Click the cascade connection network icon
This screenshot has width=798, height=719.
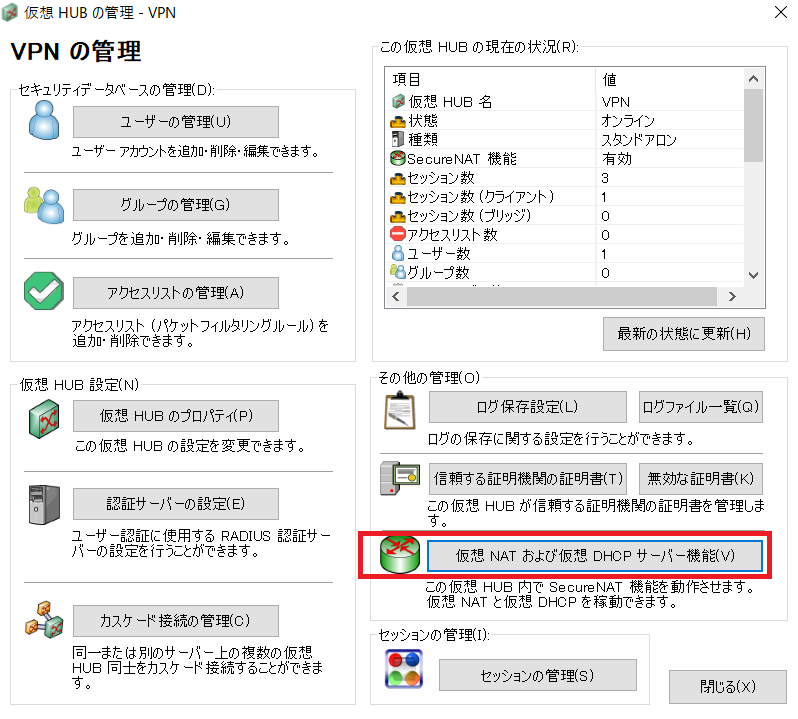tap(44, 620)
